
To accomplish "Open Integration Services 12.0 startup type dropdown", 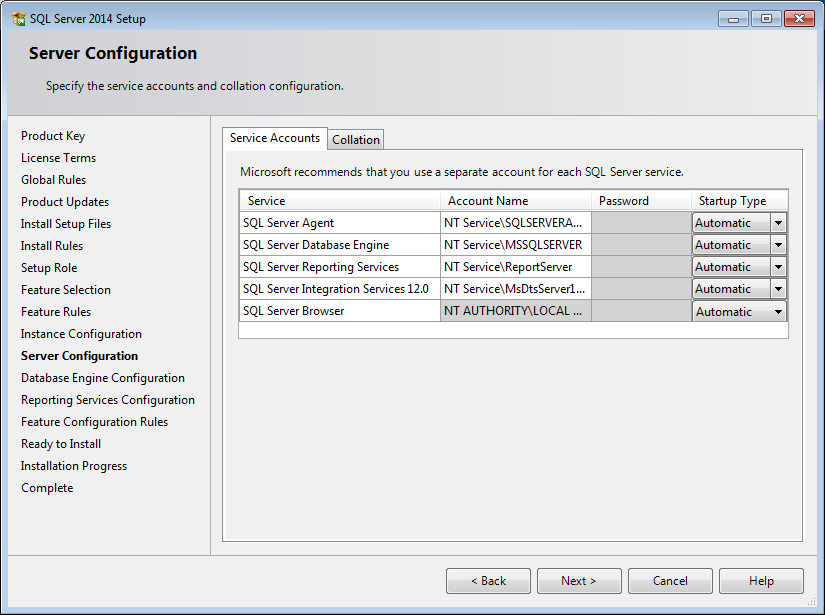I will tap(778, 288).
